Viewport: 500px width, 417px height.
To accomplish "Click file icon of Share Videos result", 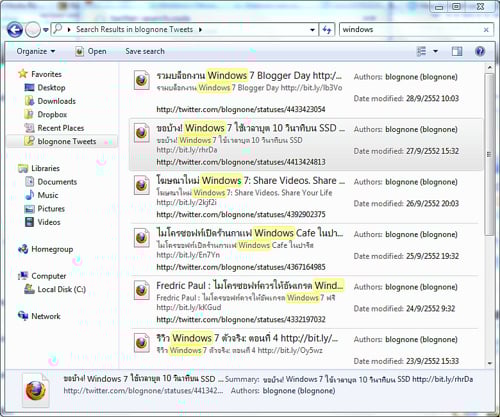I will pos(142,185).
